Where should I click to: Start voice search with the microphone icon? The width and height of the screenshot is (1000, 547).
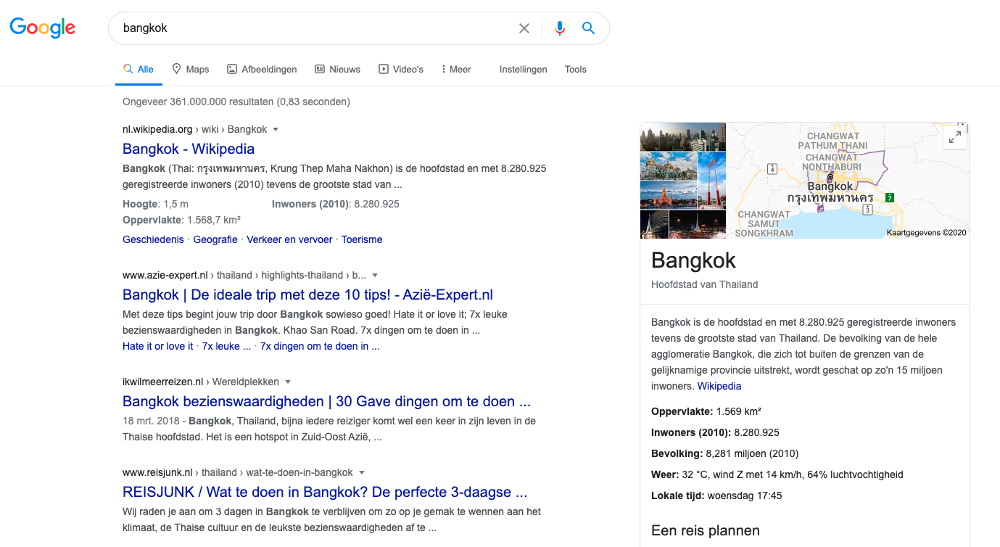point(559,28)
